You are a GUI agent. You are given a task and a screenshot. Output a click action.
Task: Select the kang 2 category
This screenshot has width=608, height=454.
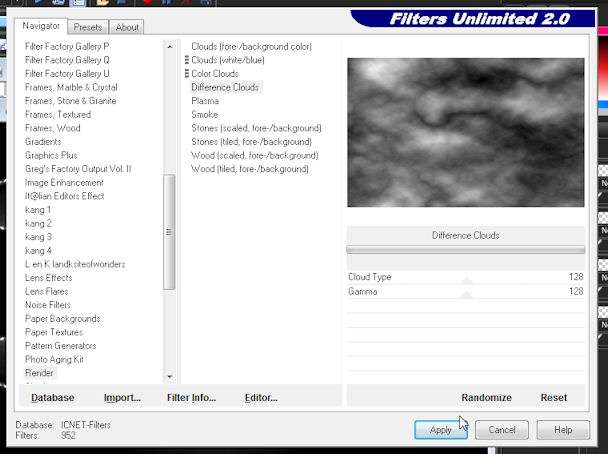click(x=38, y=223)
